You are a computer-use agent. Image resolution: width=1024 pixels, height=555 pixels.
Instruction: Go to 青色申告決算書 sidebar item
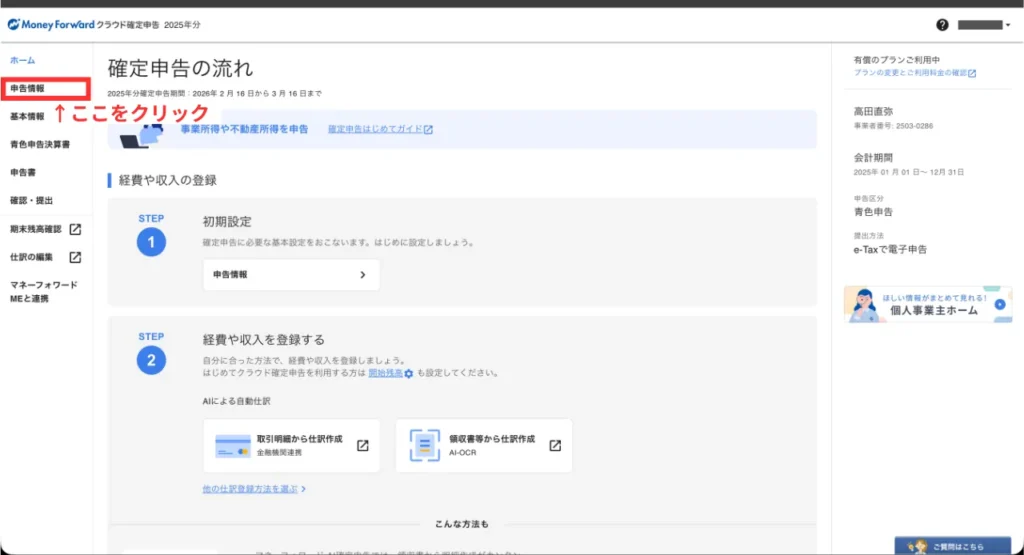pyautogui.click(x=40, y=145)
